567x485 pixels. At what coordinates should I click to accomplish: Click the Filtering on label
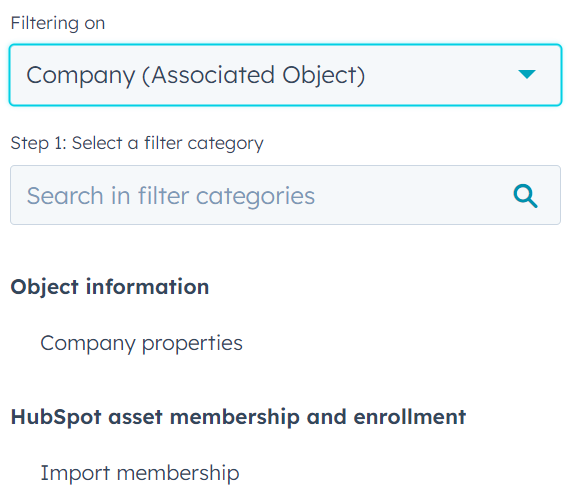pyautogui.click(x=58, y=23)
